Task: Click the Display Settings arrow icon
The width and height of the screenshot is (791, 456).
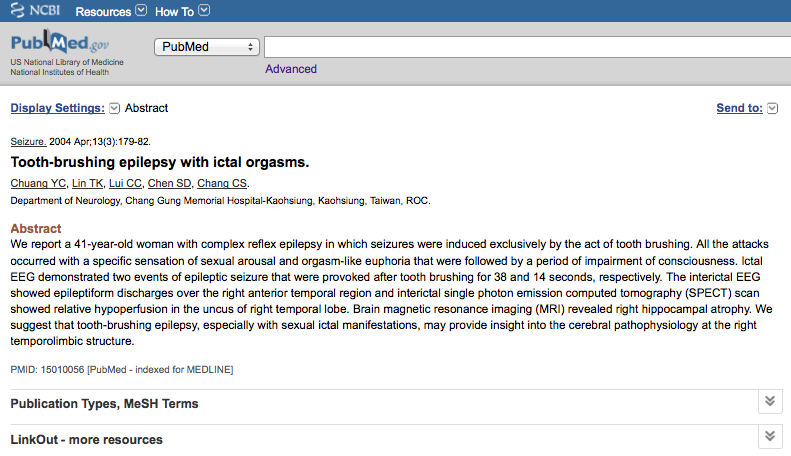Action: [x=115, y=108]
